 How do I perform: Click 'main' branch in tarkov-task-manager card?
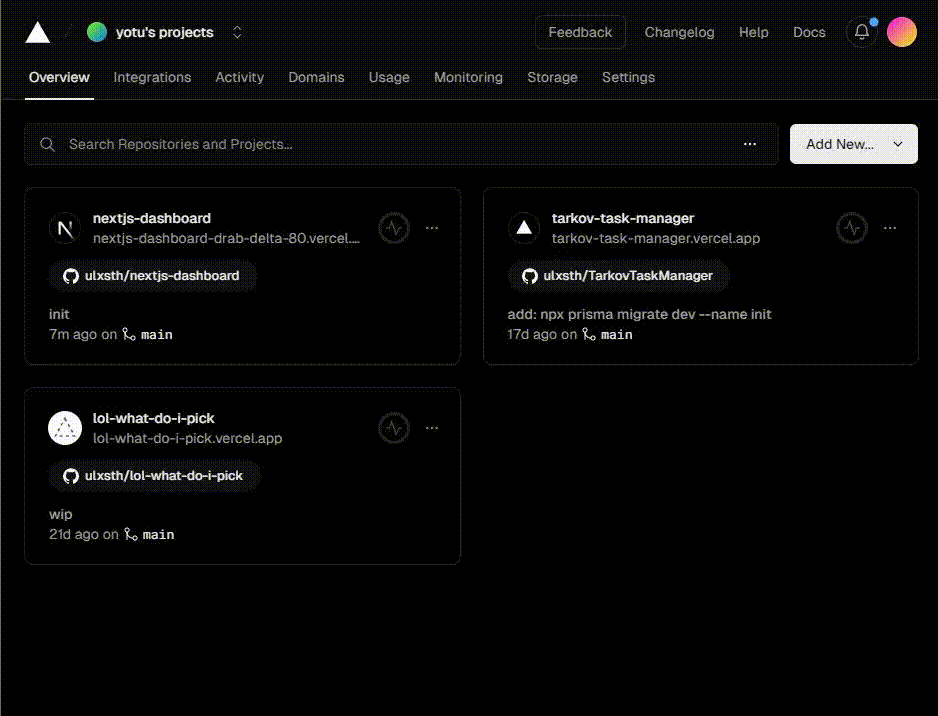coord(617,334)
